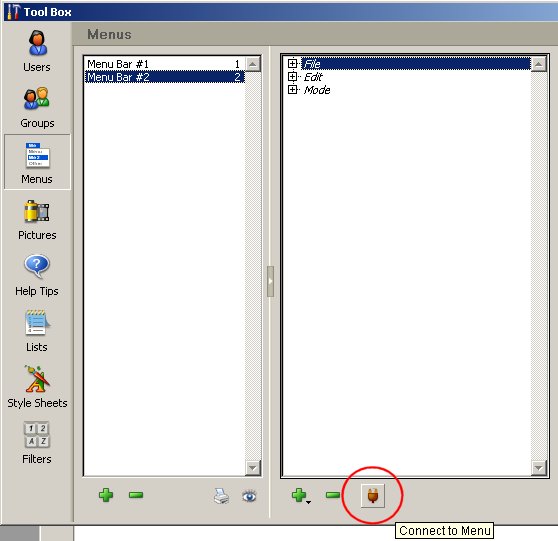Open the Style Sheets section icon
This screenshot has height=541, width=558.
[37, 379]
